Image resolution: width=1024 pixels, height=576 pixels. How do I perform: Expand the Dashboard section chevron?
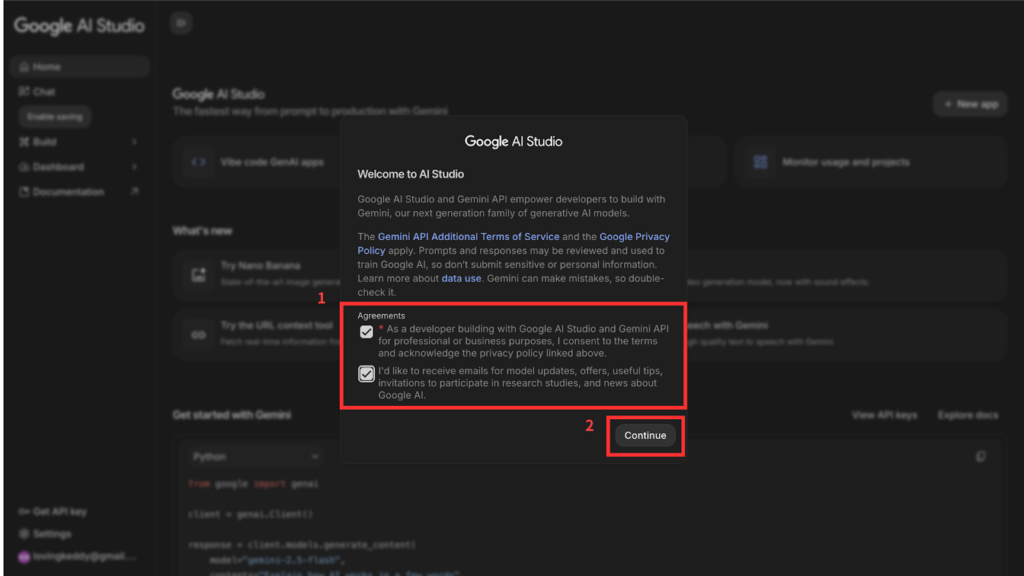(134, 167)
